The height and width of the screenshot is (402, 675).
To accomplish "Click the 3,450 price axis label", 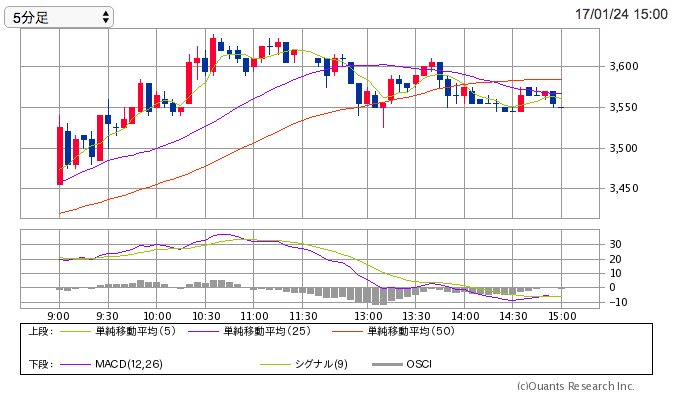I will tap(624, 188).
